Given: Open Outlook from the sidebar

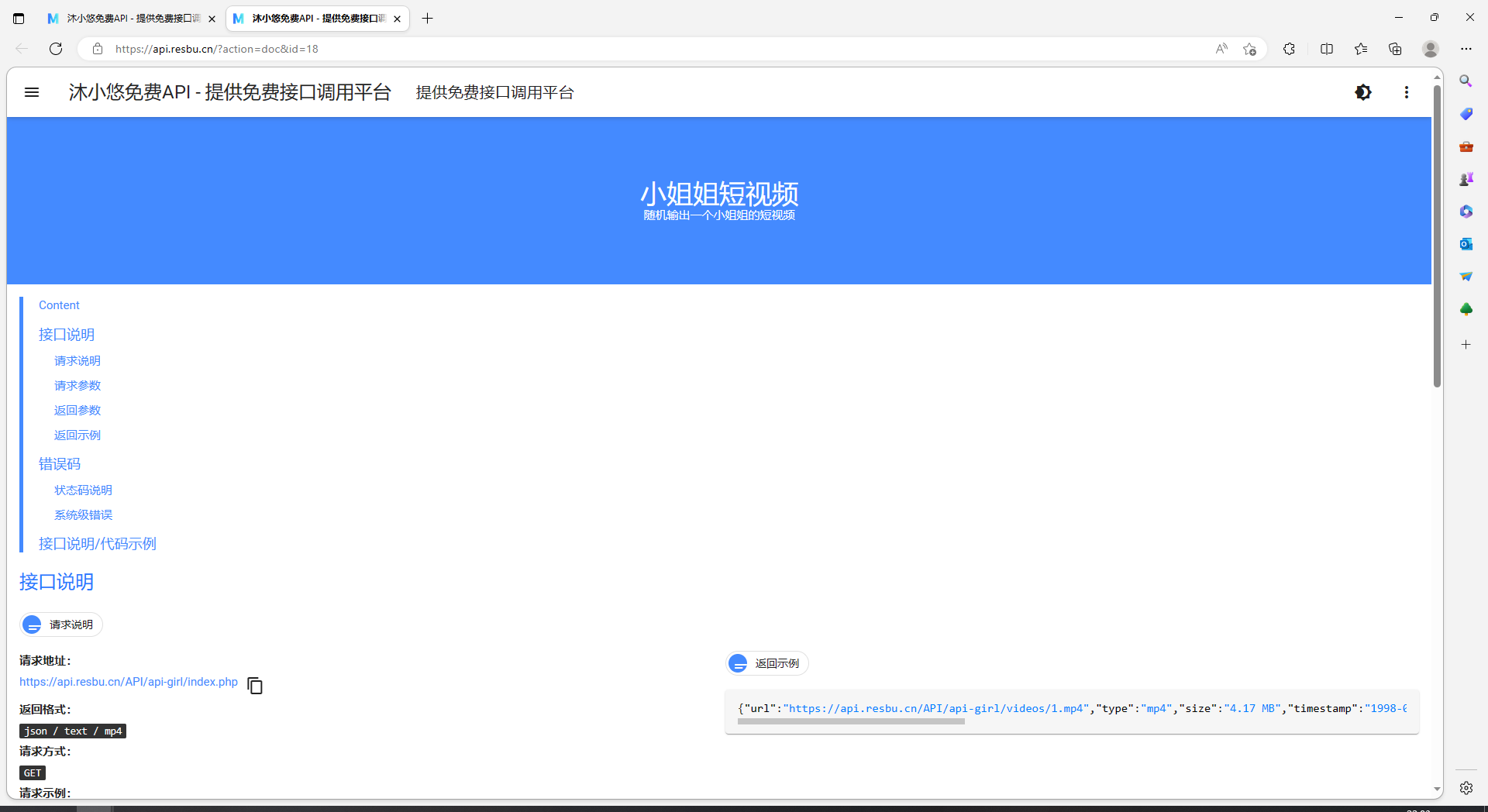Looking at the screenshot, I should tap(1466, 243).
